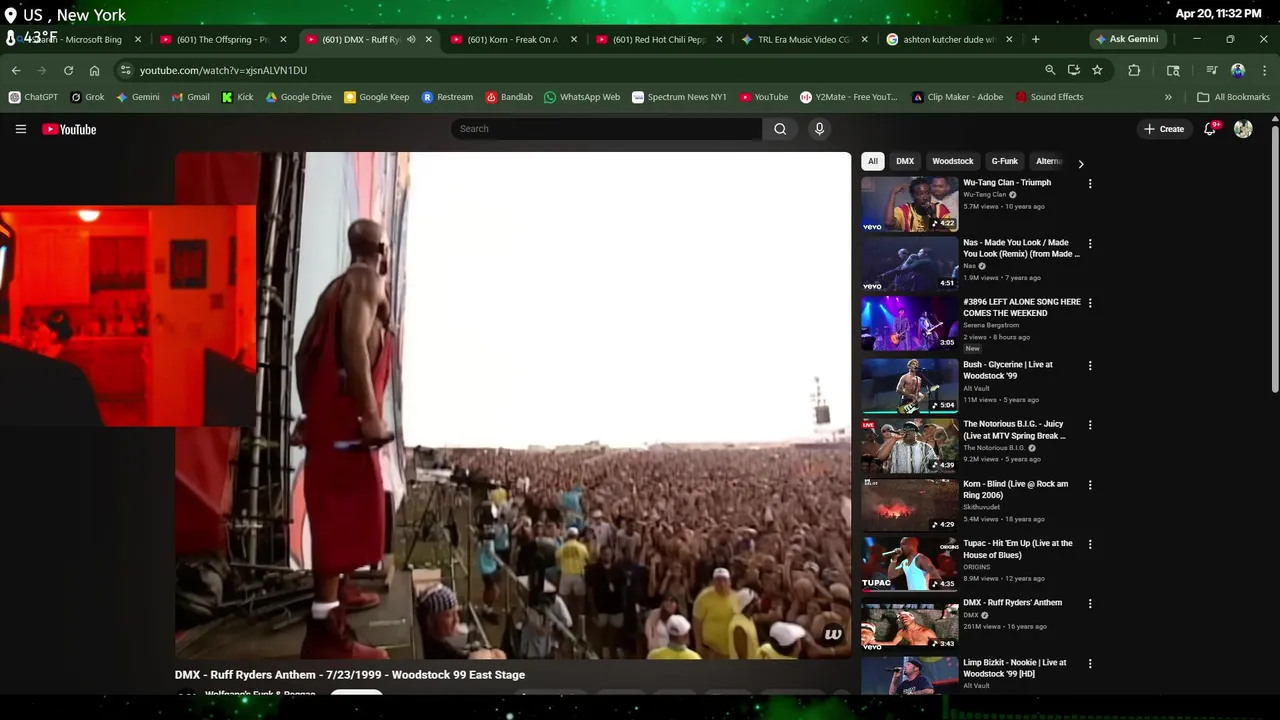The image size is (1280, 720).
Task: Open options for Bush Glycerine video
Action: [1090, 366]
